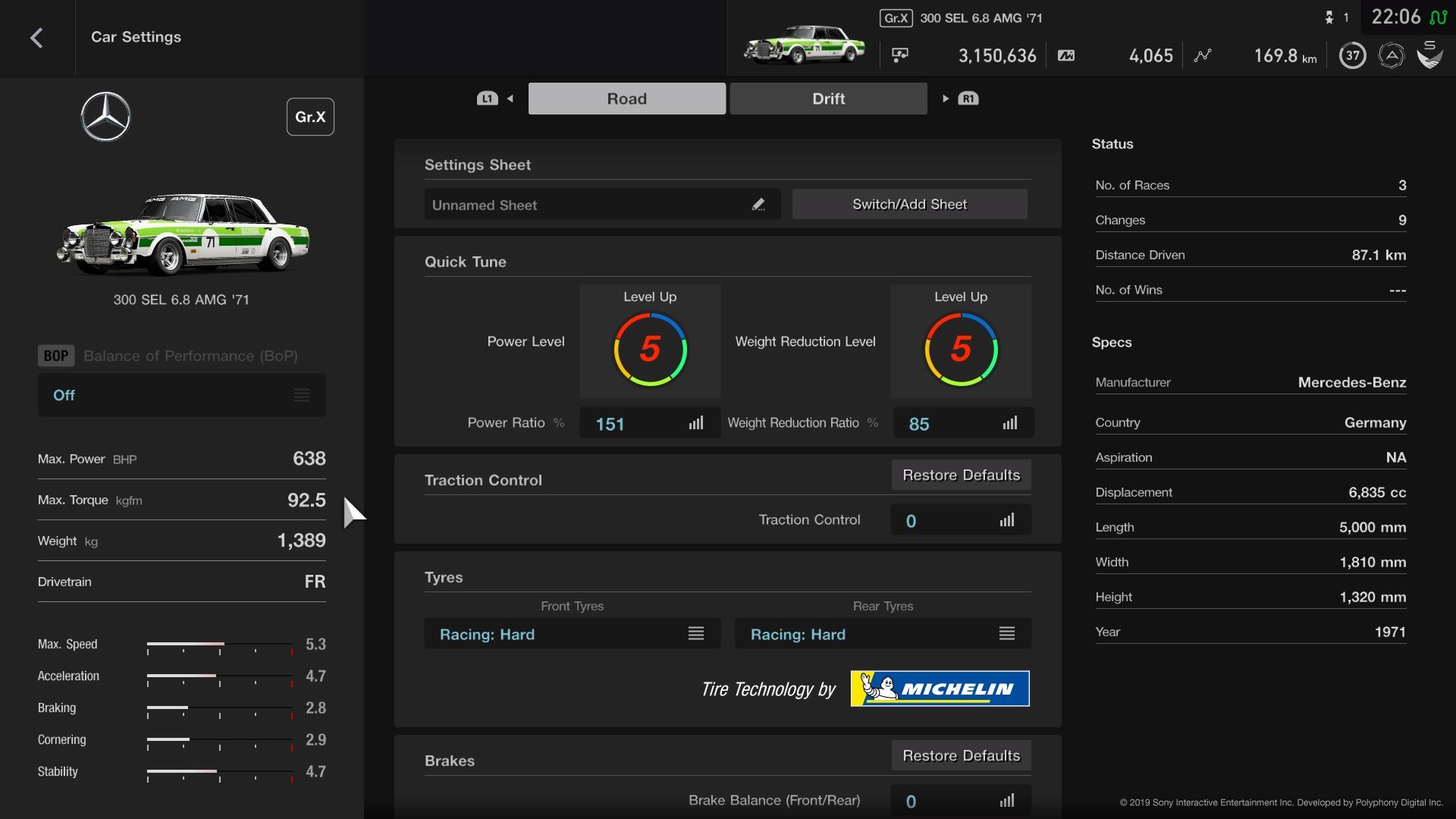Click the list icon on Front Tyres selector
Screen dimensions: 1456x819
click(x=696, y=633)
